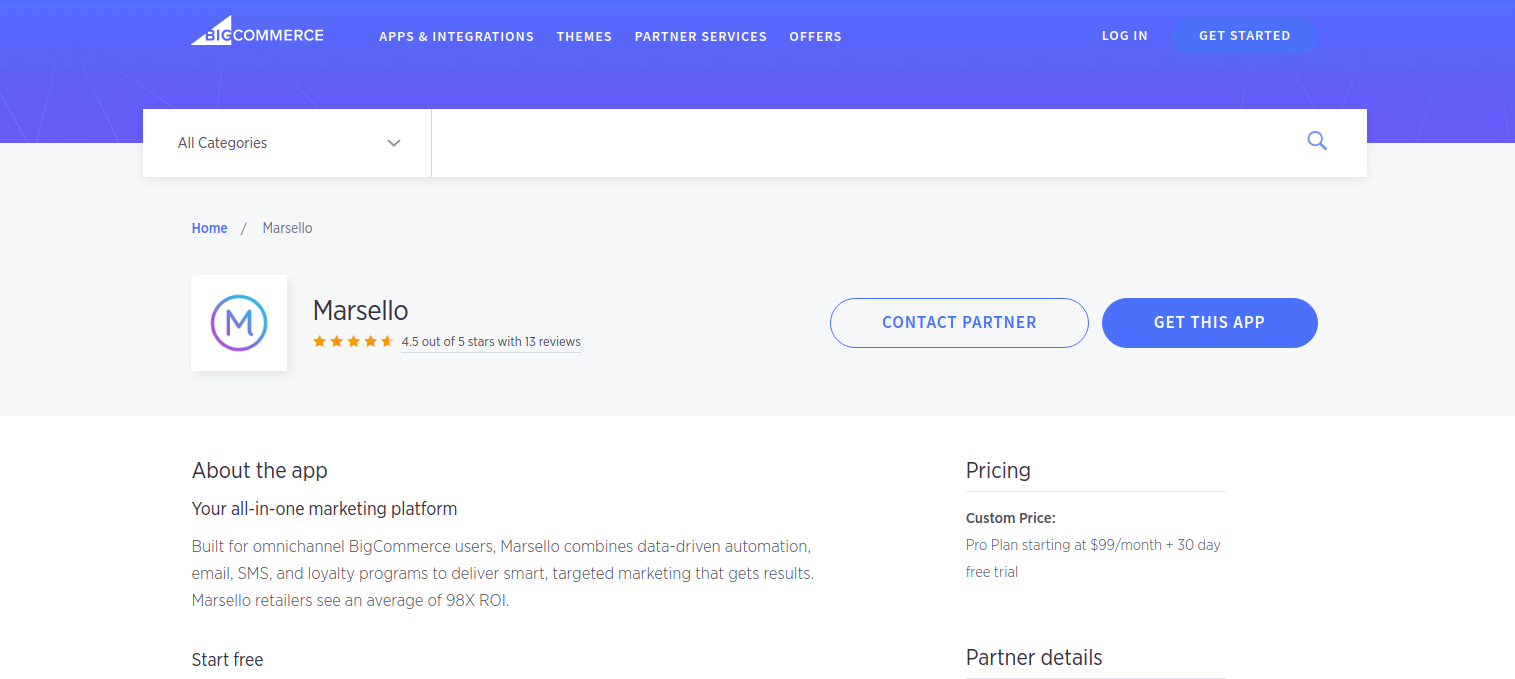
Task: Go to Home breadcrumb link
Action: (x=210, y=228)
